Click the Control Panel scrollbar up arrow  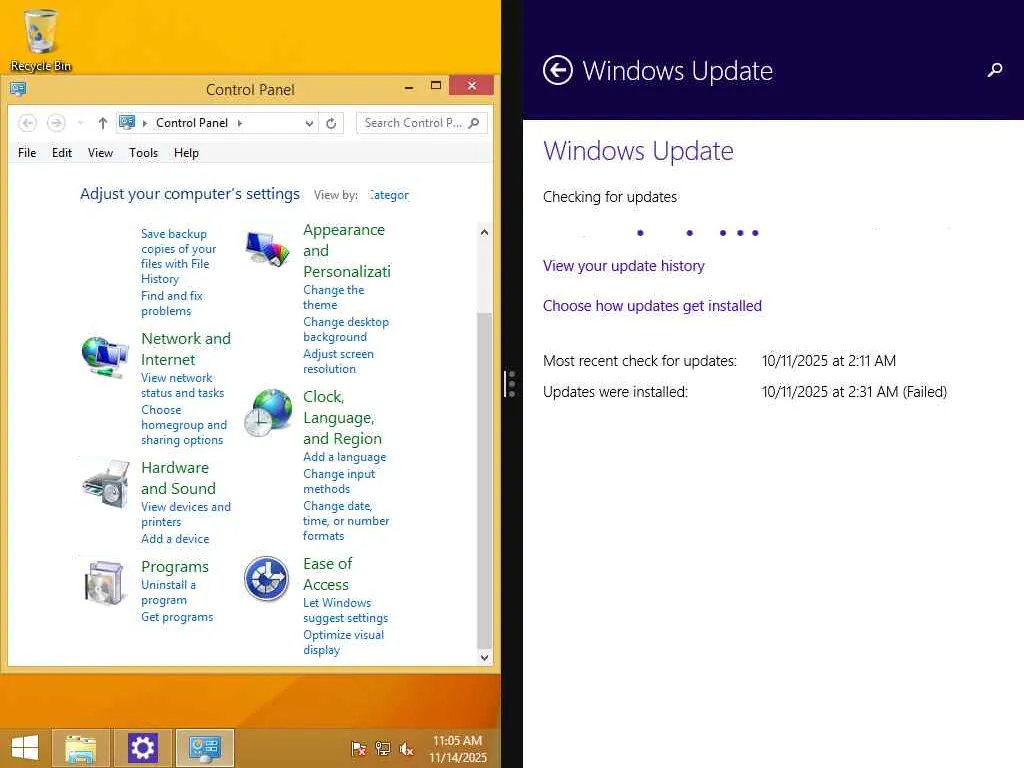(484, 232)
